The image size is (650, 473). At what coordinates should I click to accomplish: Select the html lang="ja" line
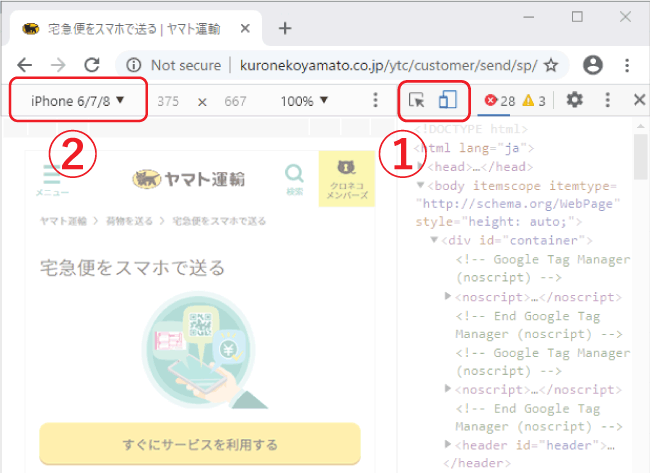tap(474, 148)
